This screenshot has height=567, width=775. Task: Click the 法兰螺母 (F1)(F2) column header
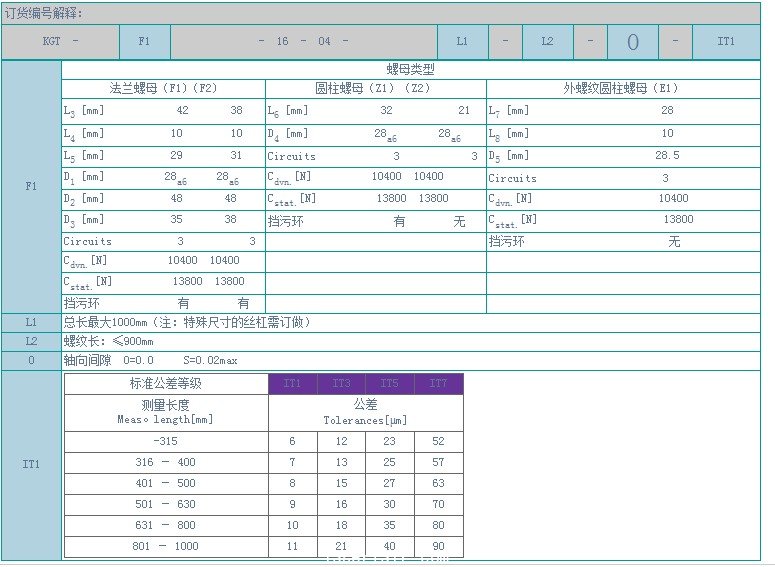click(163, 88)
